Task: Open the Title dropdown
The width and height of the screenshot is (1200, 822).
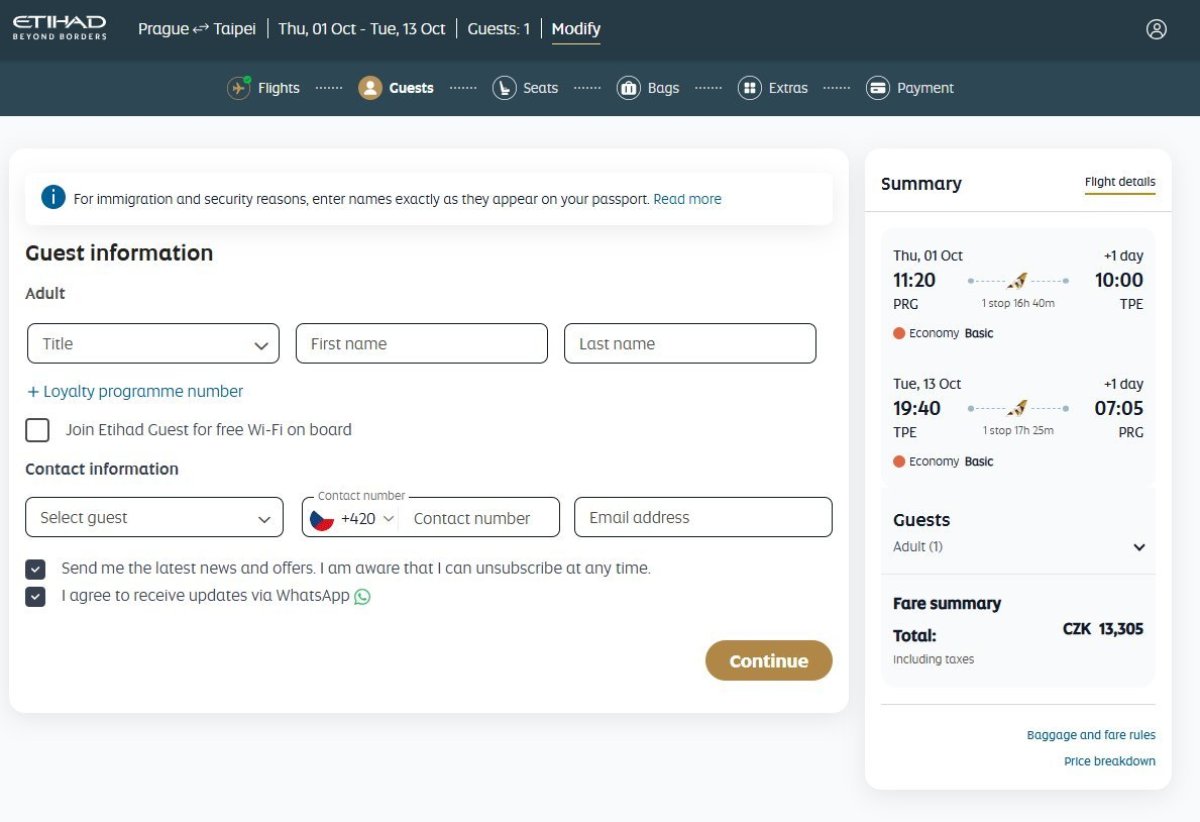Action: [x=153, y=343]
